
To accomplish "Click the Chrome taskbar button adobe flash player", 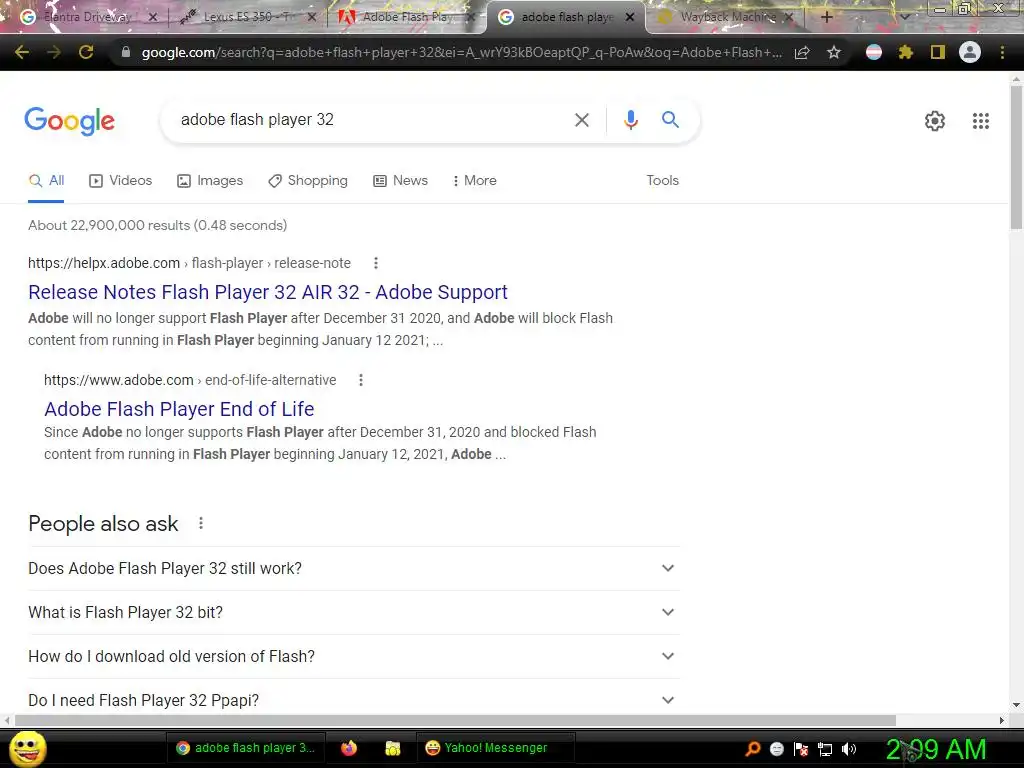I will coord(246,748).
